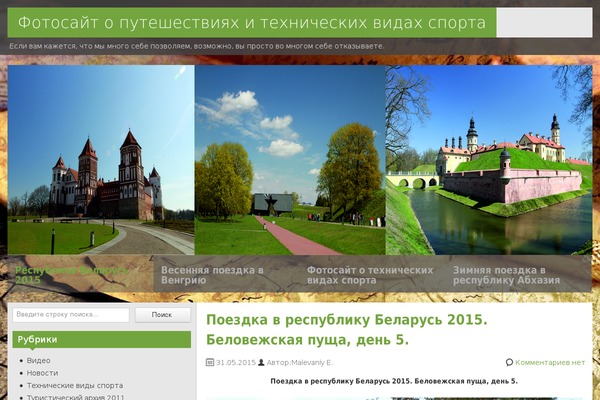The width and height of the screenshot is (600, 400).
Task: Click the calendar icon beside 31.05.2015
Action: point(210,362)
